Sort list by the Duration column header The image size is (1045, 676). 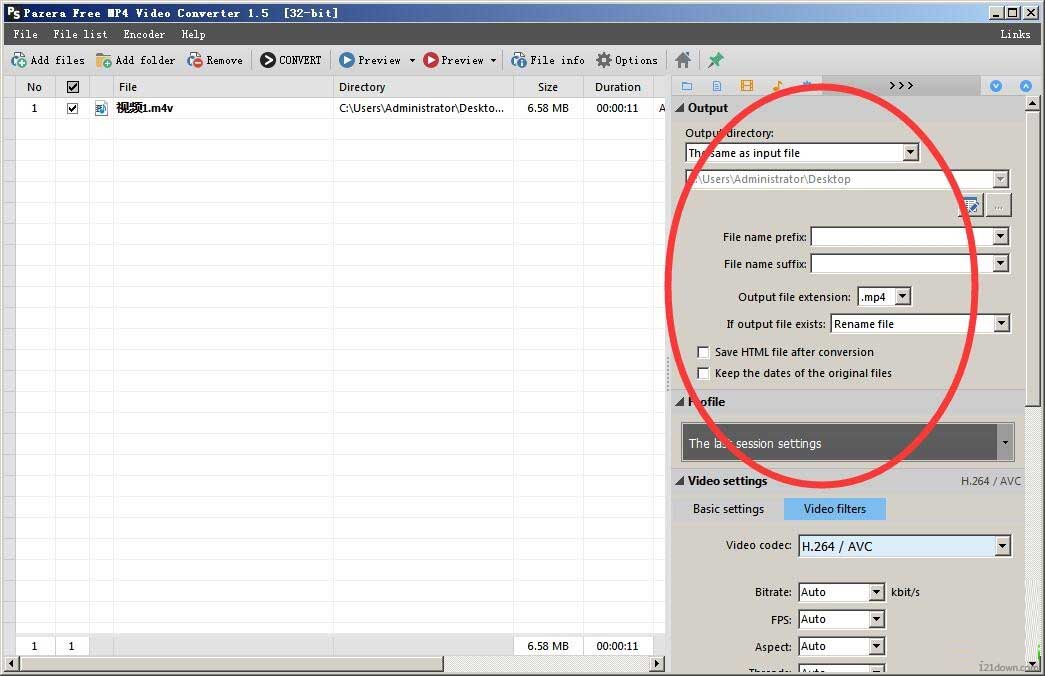click(618, 87)
